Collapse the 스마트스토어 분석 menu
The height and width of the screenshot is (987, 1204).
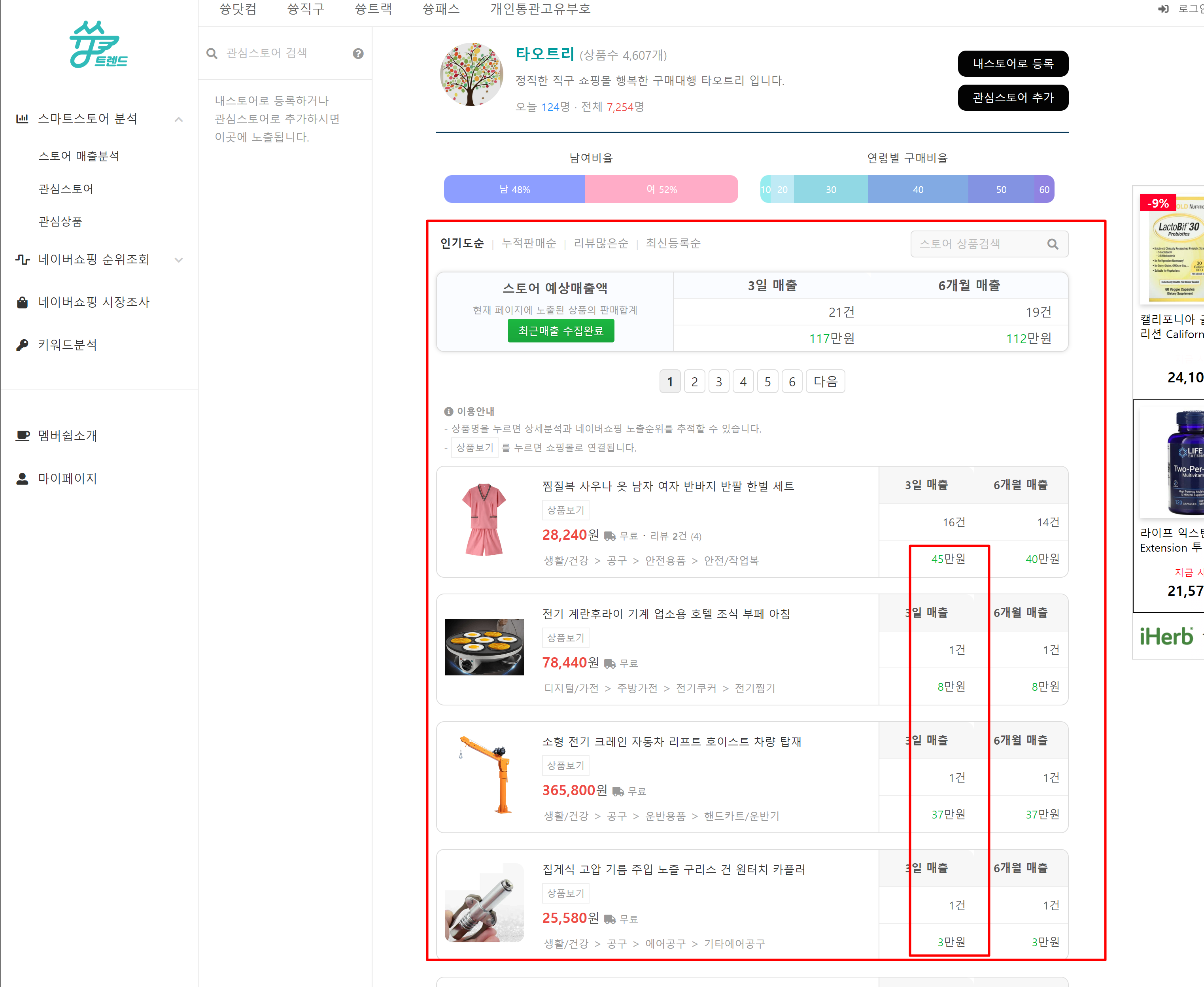coord(178,119)
